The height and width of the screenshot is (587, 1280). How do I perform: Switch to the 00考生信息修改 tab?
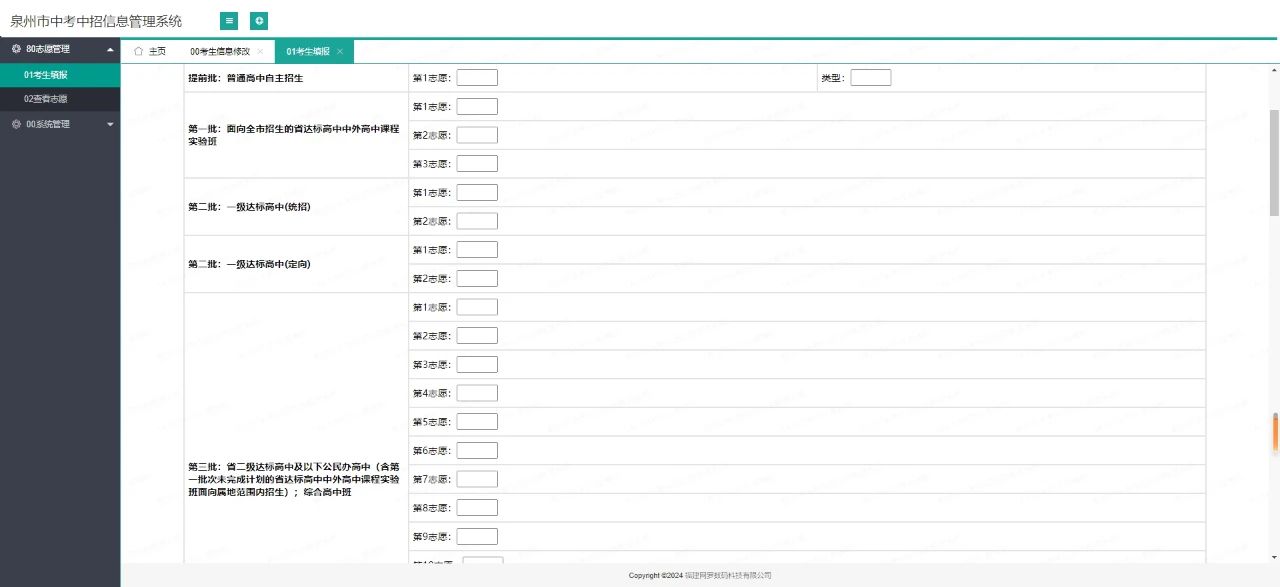click(x=217, y=51)
